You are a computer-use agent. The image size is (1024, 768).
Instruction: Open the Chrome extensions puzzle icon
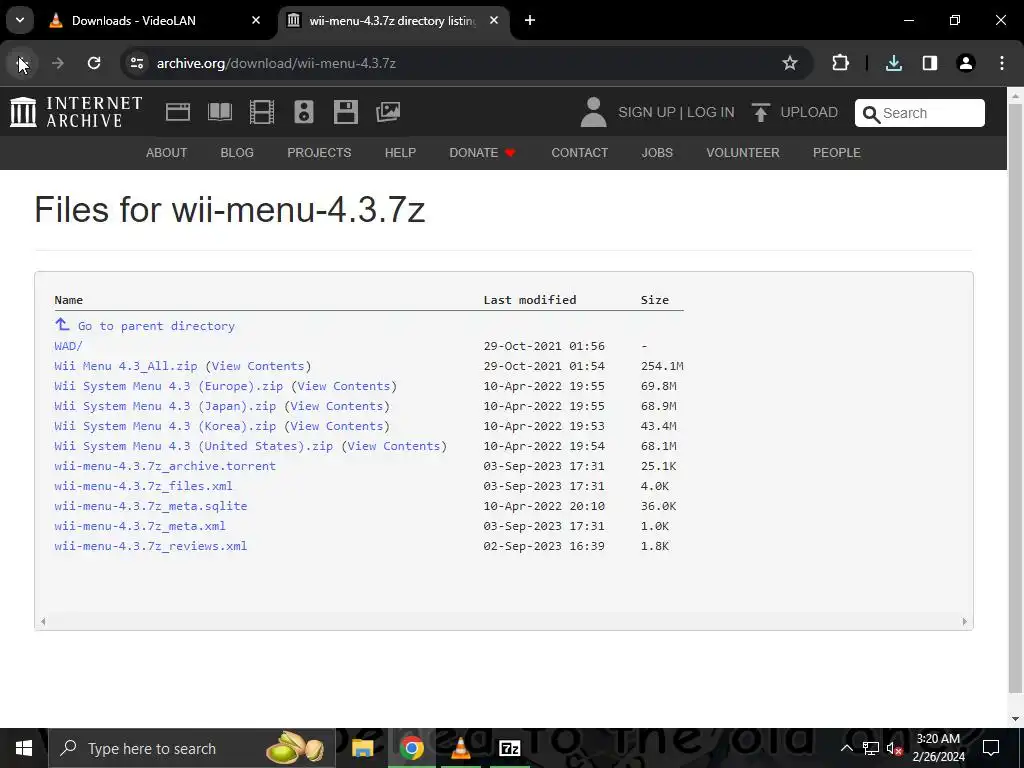840,63
